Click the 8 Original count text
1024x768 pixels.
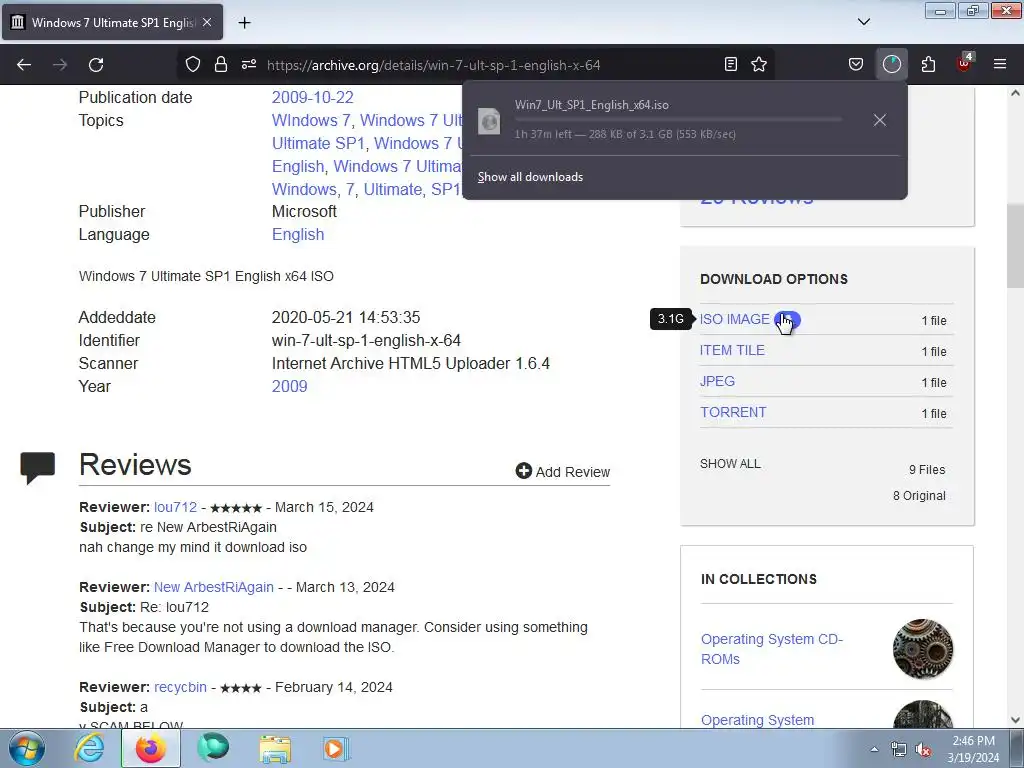920,496
